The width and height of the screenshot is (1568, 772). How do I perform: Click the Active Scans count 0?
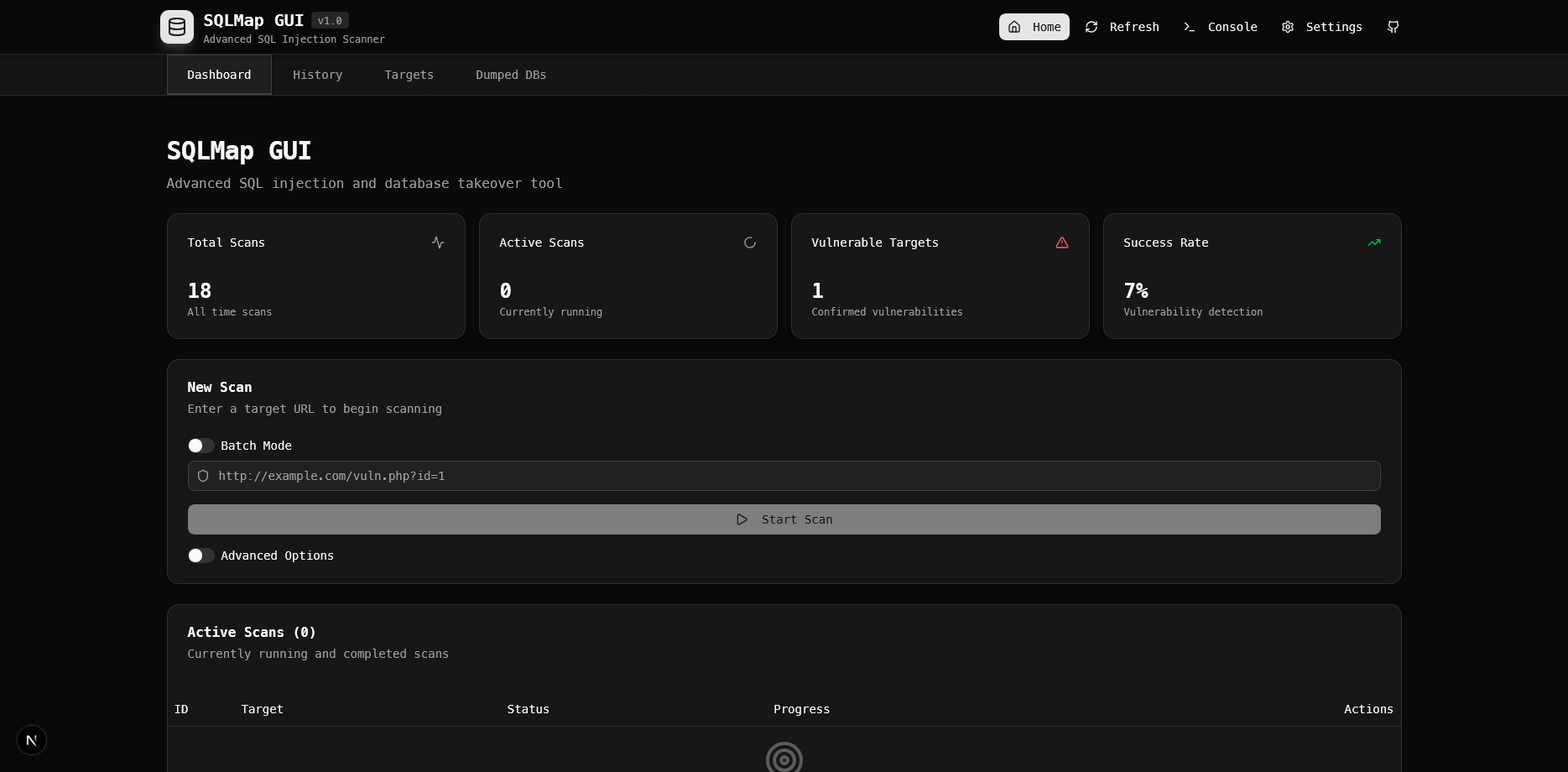pyautogui.click(x=506, y=291)
